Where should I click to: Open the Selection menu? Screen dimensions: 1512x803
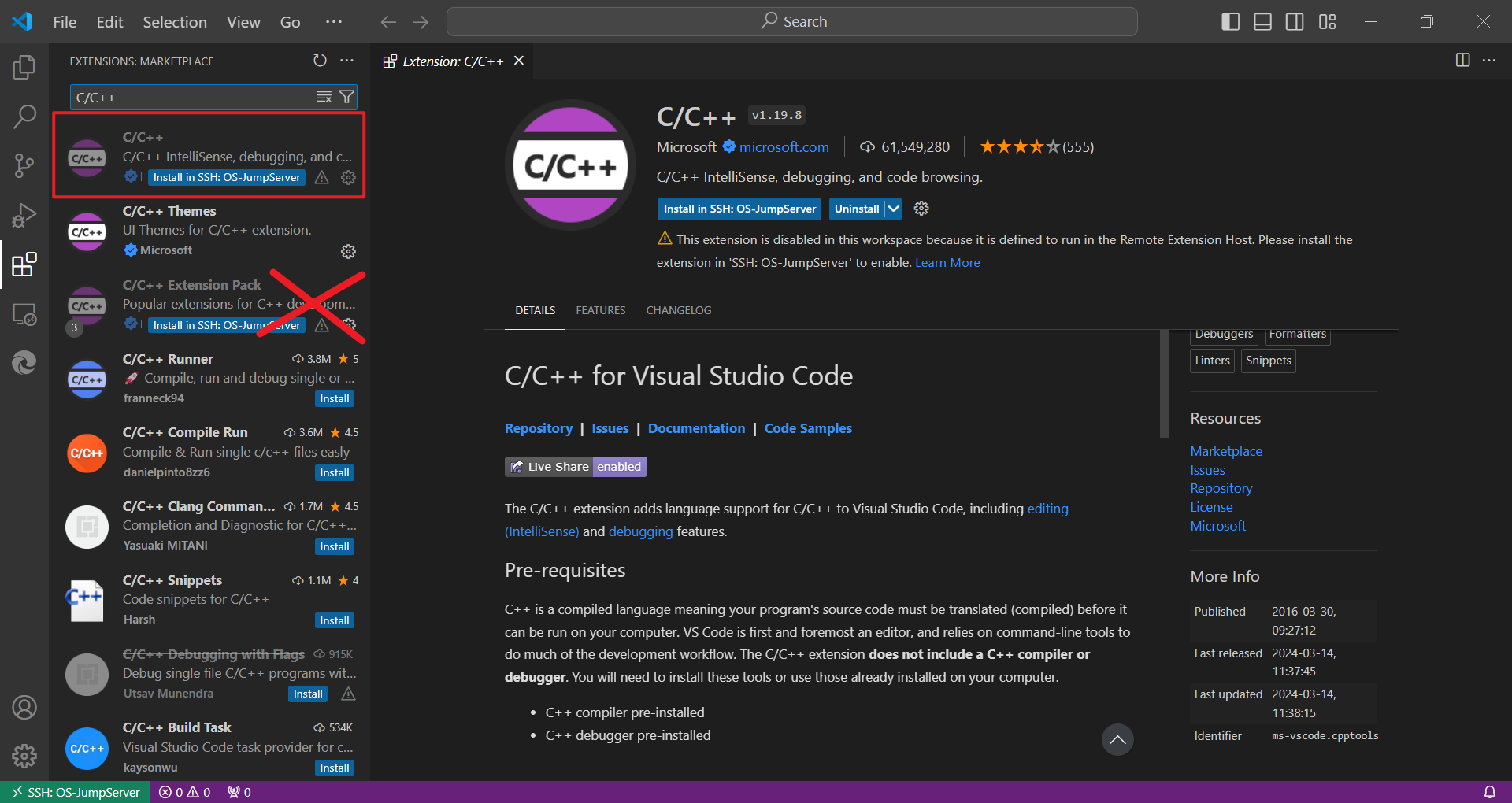click(x=174, y=22)
